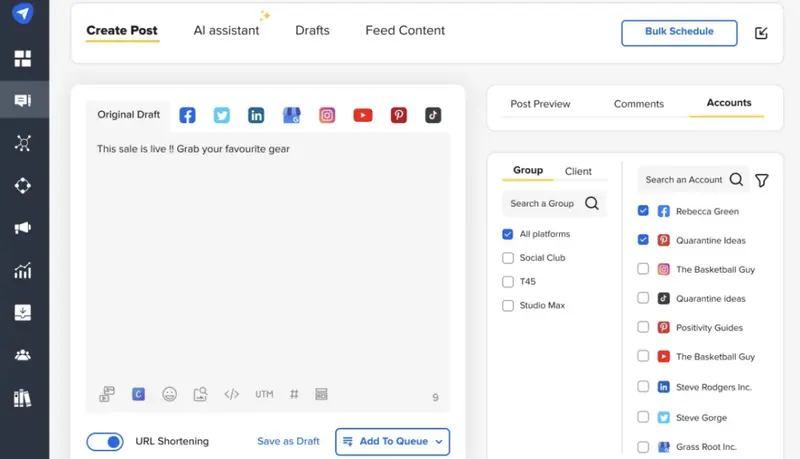Click the Save as Draft link
The width and height of the screenshot is (800, 459).
point(288,441)
